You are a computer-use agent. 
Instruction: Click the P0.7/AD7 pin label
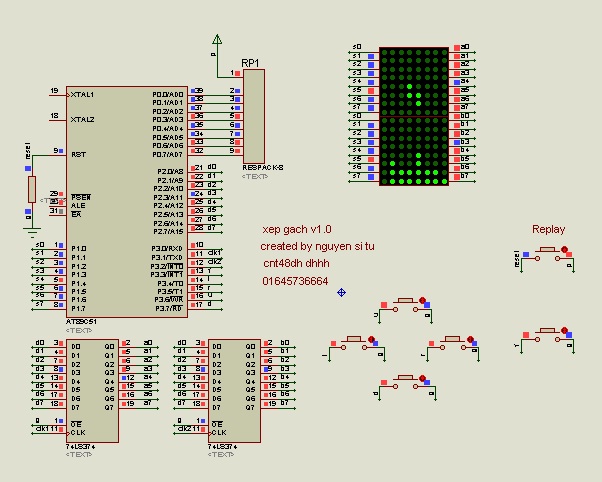coord(168,154)
